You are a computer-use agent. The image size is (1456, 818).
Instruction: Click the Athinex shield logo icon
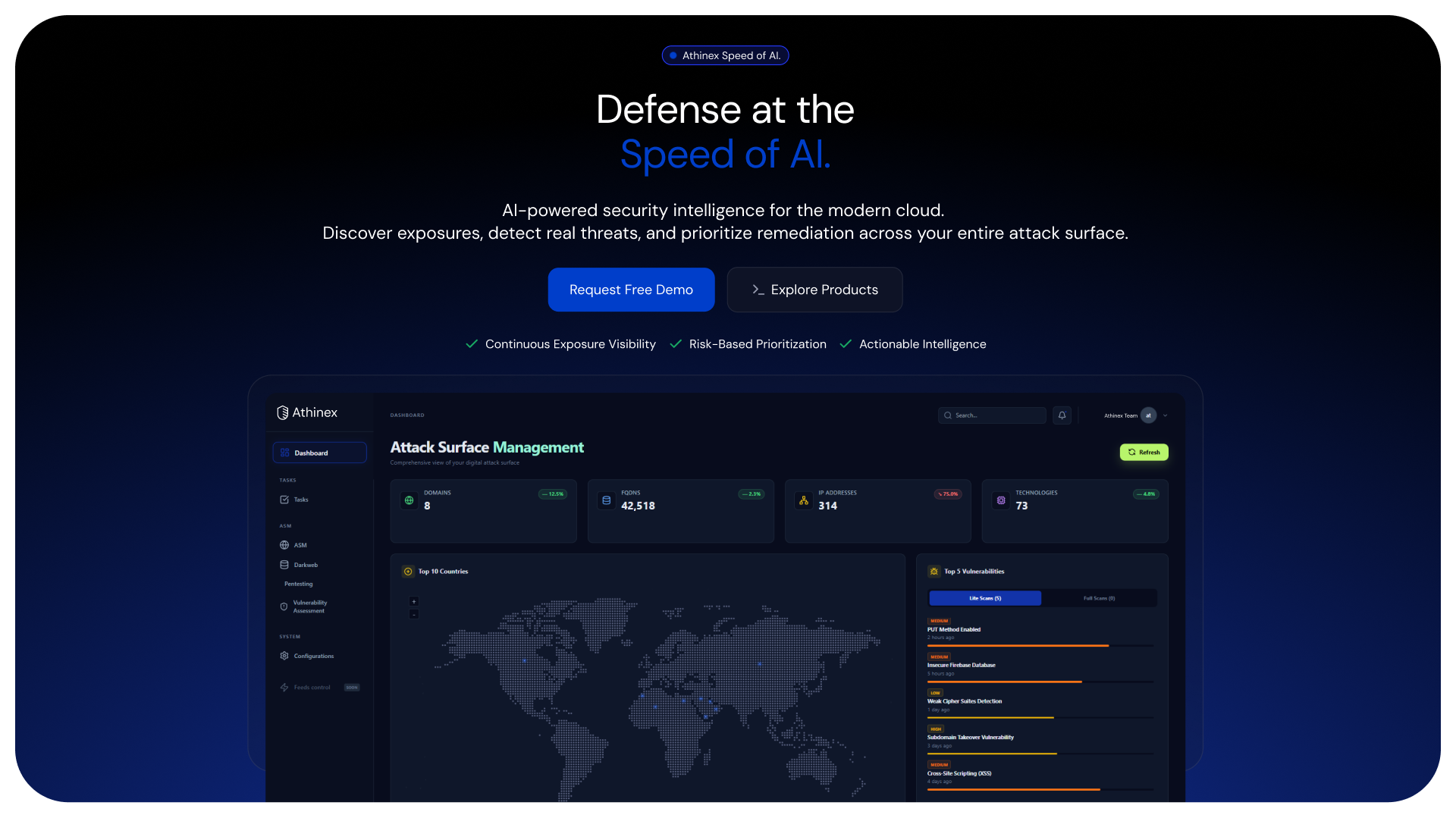[x=283, y=412]
